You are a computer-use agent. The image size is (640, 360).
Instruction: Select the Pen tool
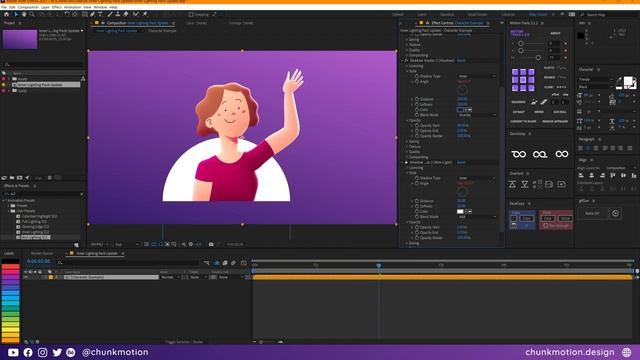click(93, 14)
